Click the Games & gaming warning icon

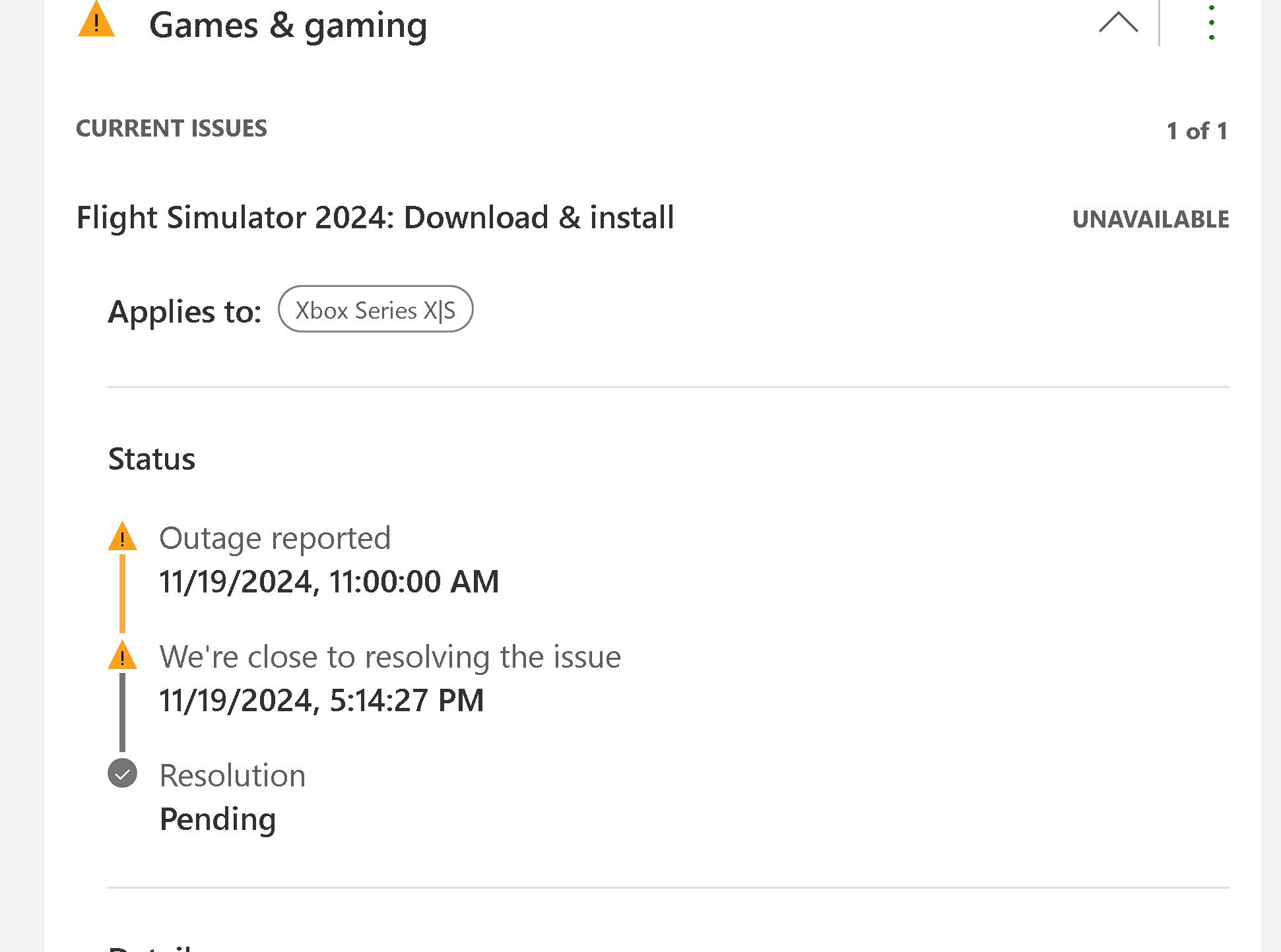pos(96,21)
